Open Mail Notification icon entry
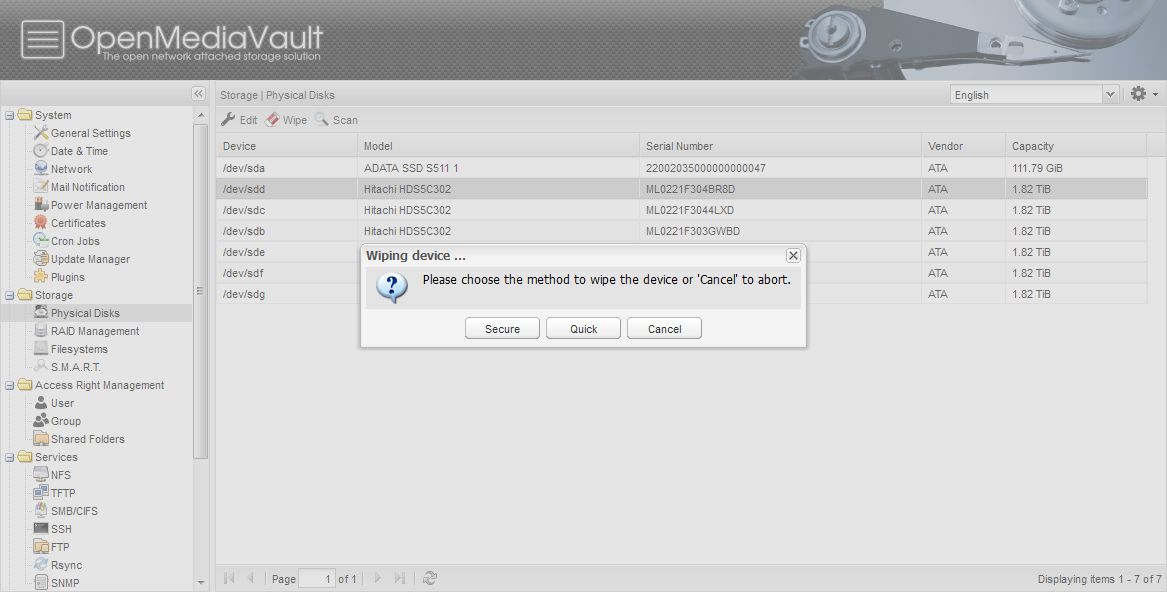Screen dimensions: 1167x592 41,187
